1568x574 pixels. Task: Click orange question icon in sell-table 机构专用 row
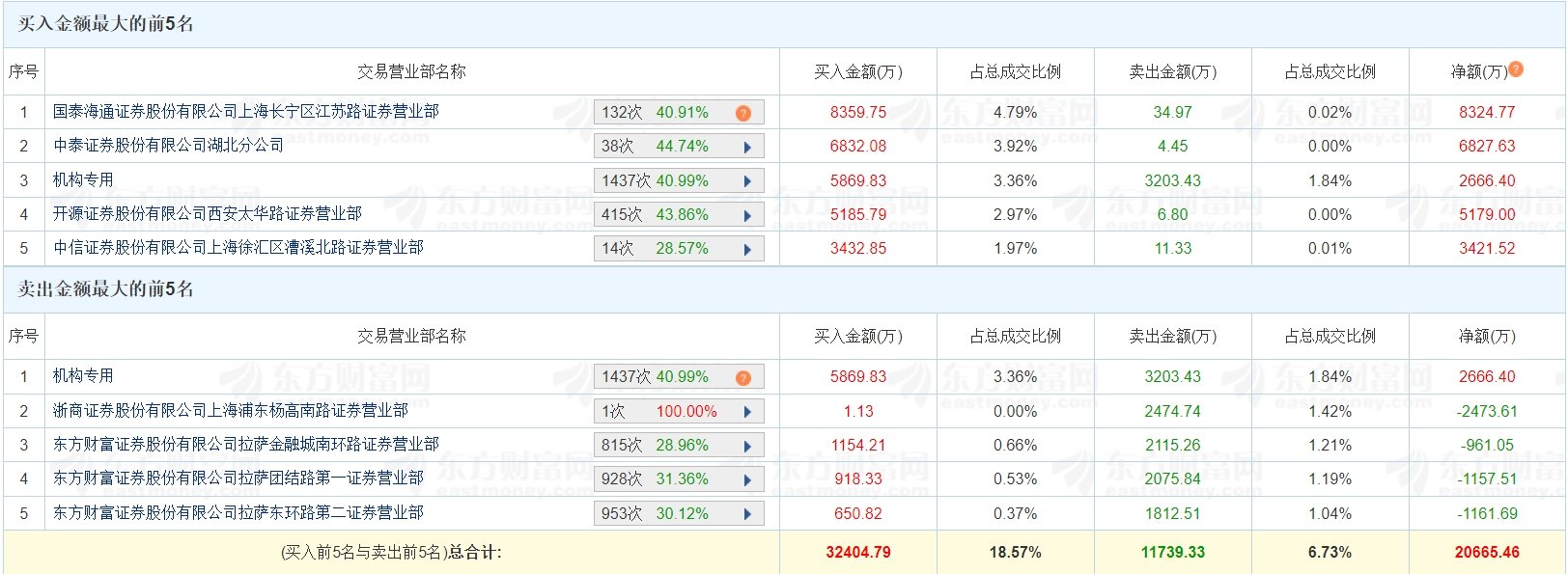click(742, 377)
